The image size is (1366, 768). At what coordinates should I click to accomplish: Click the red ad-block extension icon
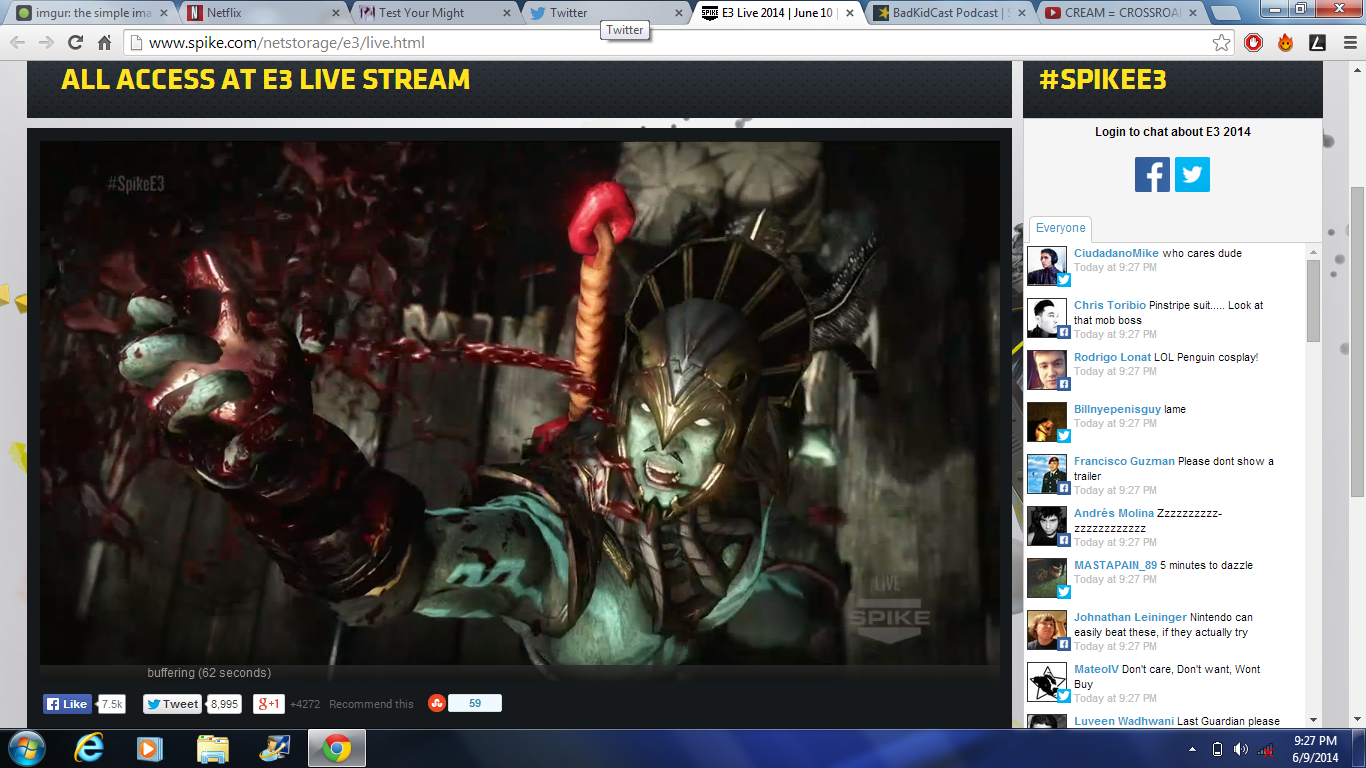click(1253, 43)
